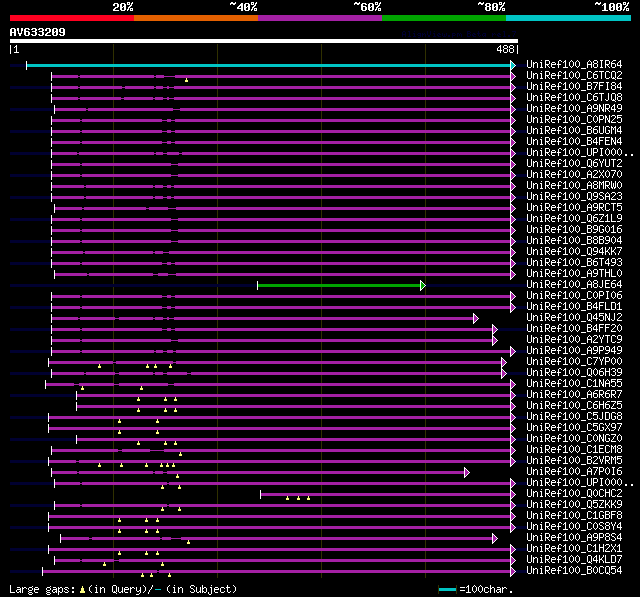Open the UniRef100_C0PN25 hit label
The height and width of the screenshot is (597, 640).
(x=574, y=120)
